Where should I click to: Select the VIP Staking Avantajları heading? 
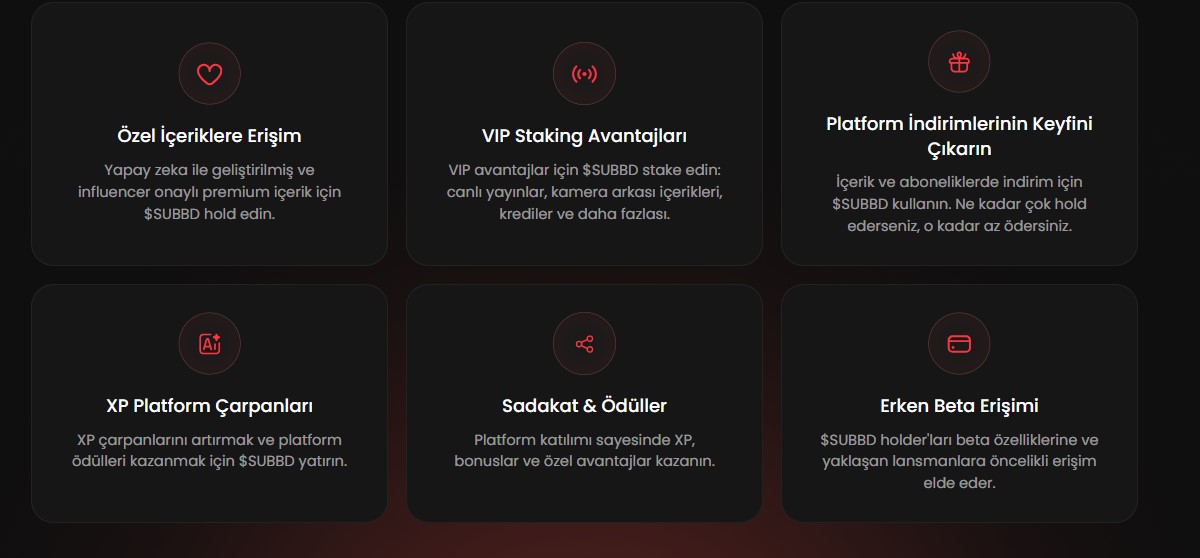tap(584, 136)
